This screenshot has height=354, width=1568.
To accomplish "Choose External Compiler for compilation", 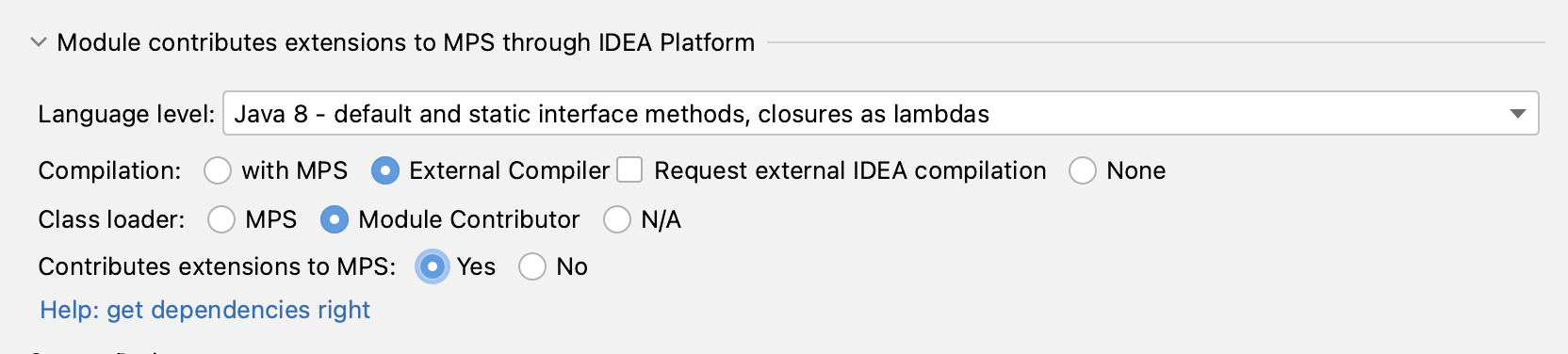I will 384,170.
